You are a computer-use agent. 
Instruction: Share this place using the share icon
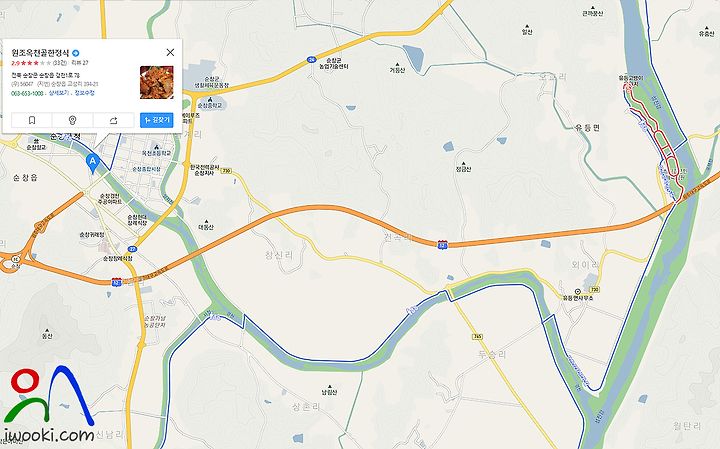(x=113, y=120)
